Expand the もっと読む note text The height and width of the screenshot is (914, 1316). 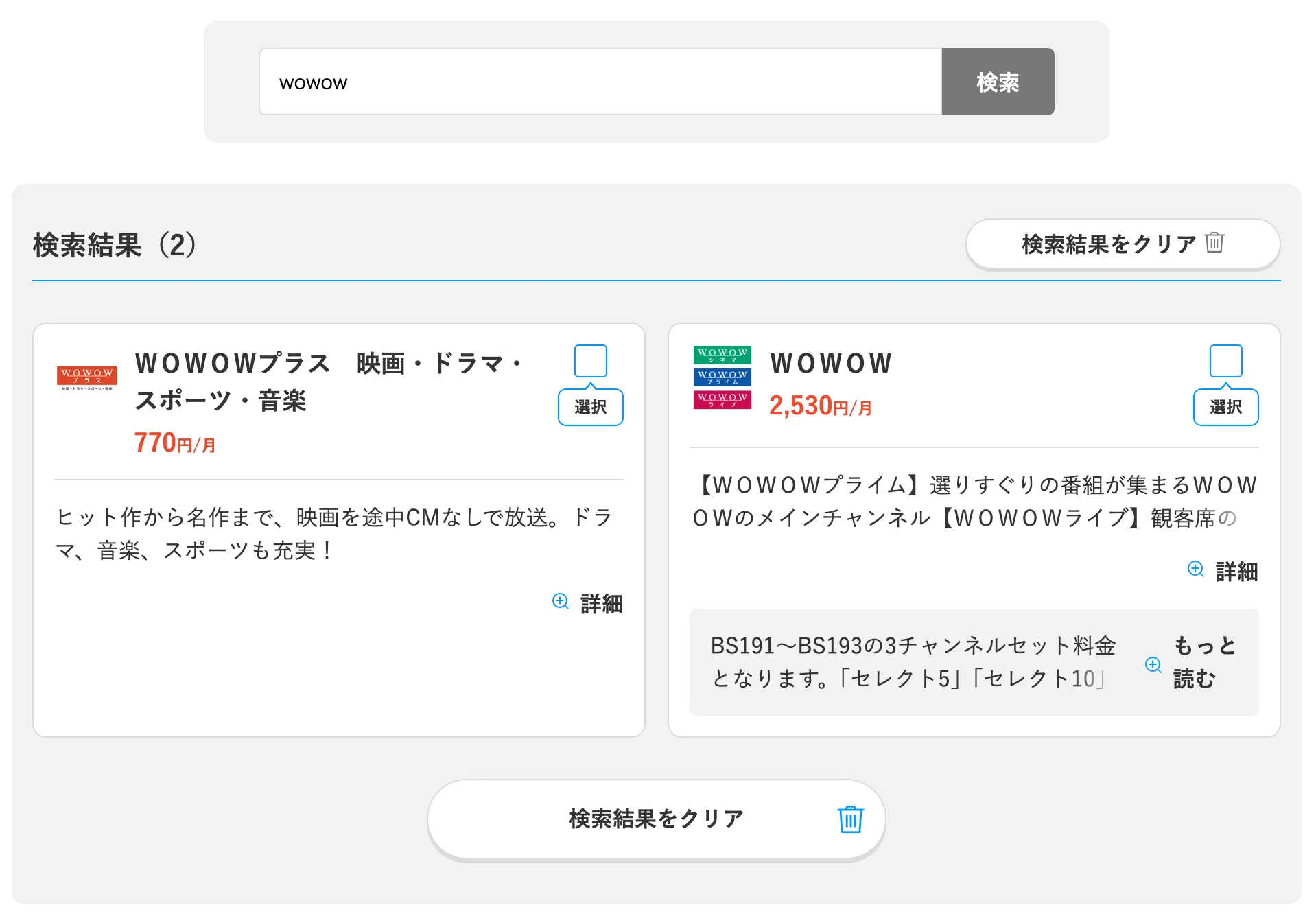tap(1204, 662)
